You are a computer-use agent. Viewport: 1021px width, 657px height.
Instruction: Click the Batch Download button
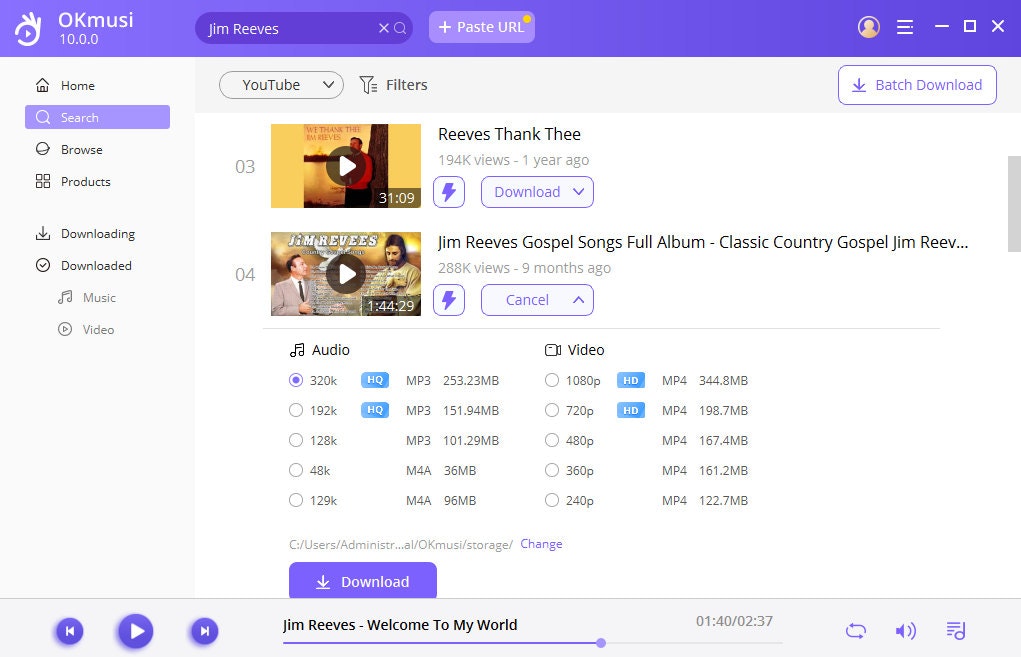coord(917,85)
